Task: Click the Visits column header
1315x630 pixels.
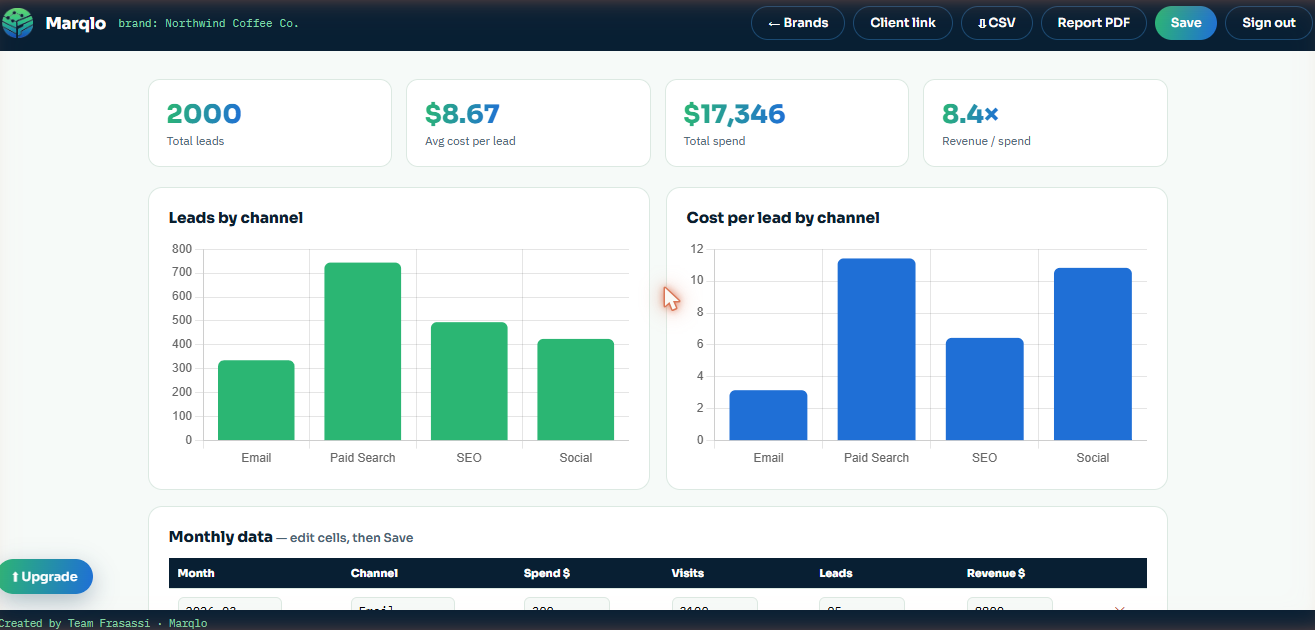Action: [x=688, y=573]
